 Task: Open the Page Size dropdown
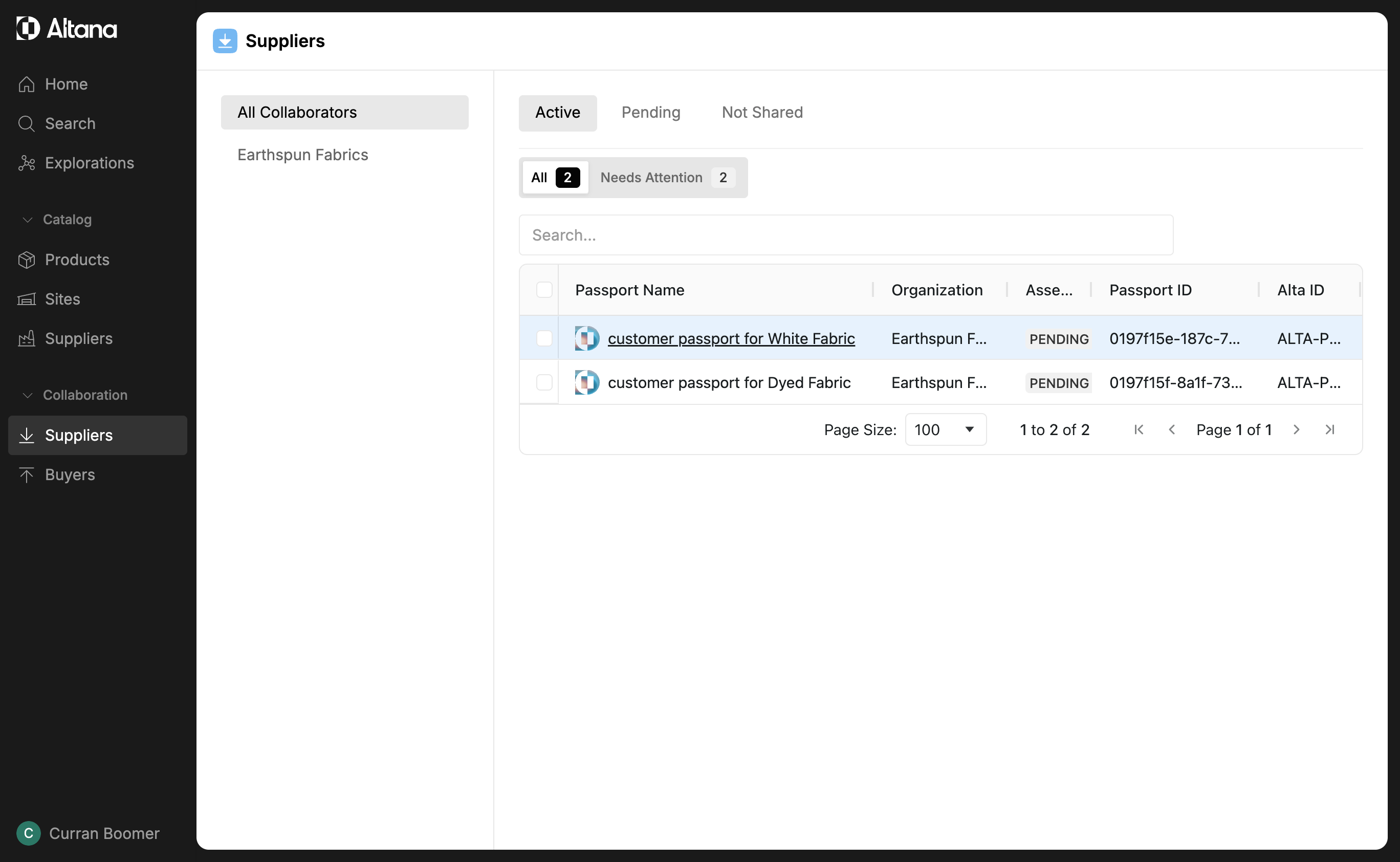[945, 429]
